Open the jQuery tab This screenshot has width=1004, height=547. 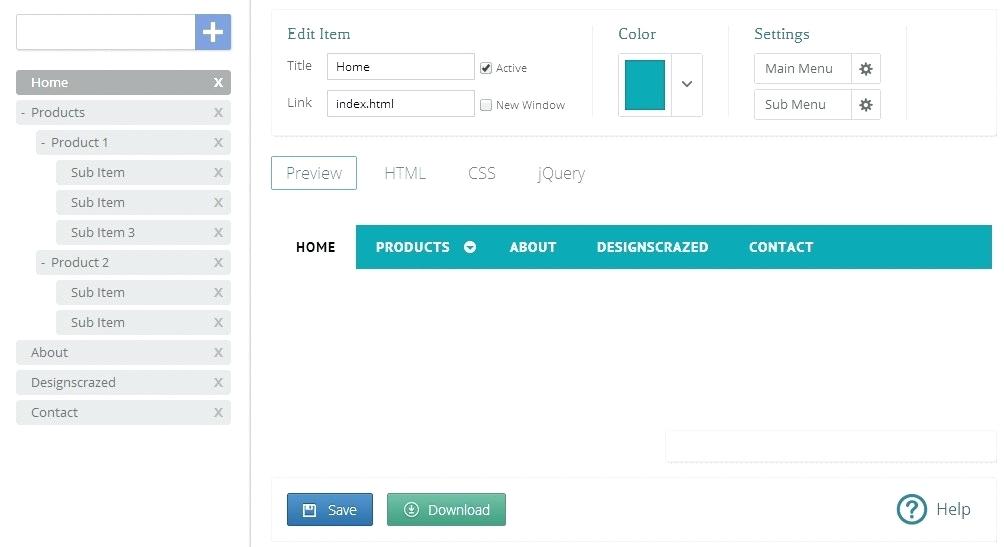561,173
